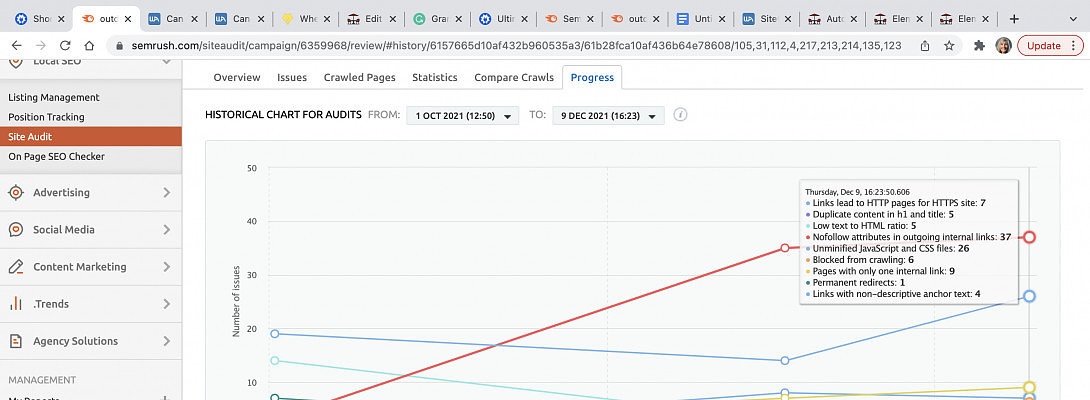This screenshot has height=400, width=1090.
Task: Click the Agency Solutions icon
Action: tap(16, 341)
